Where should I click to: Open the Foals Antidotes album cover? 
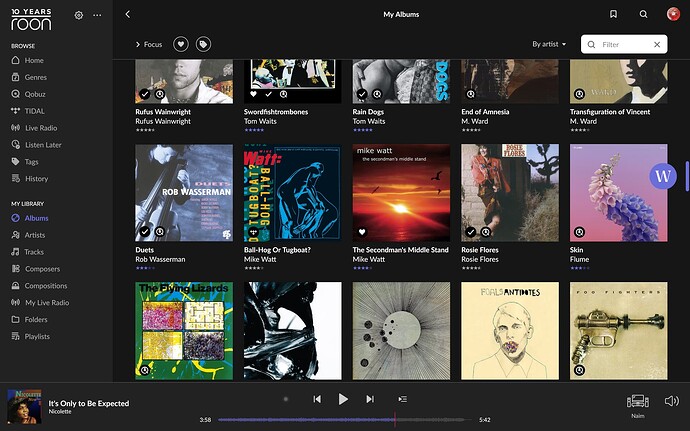[510, 331]
